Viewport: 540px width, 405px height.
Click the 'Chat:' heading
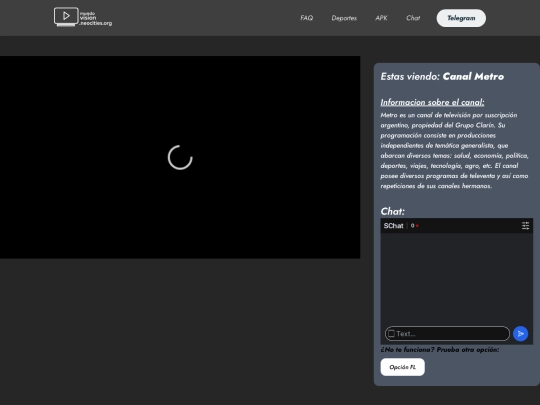click(x=393, y=211)
